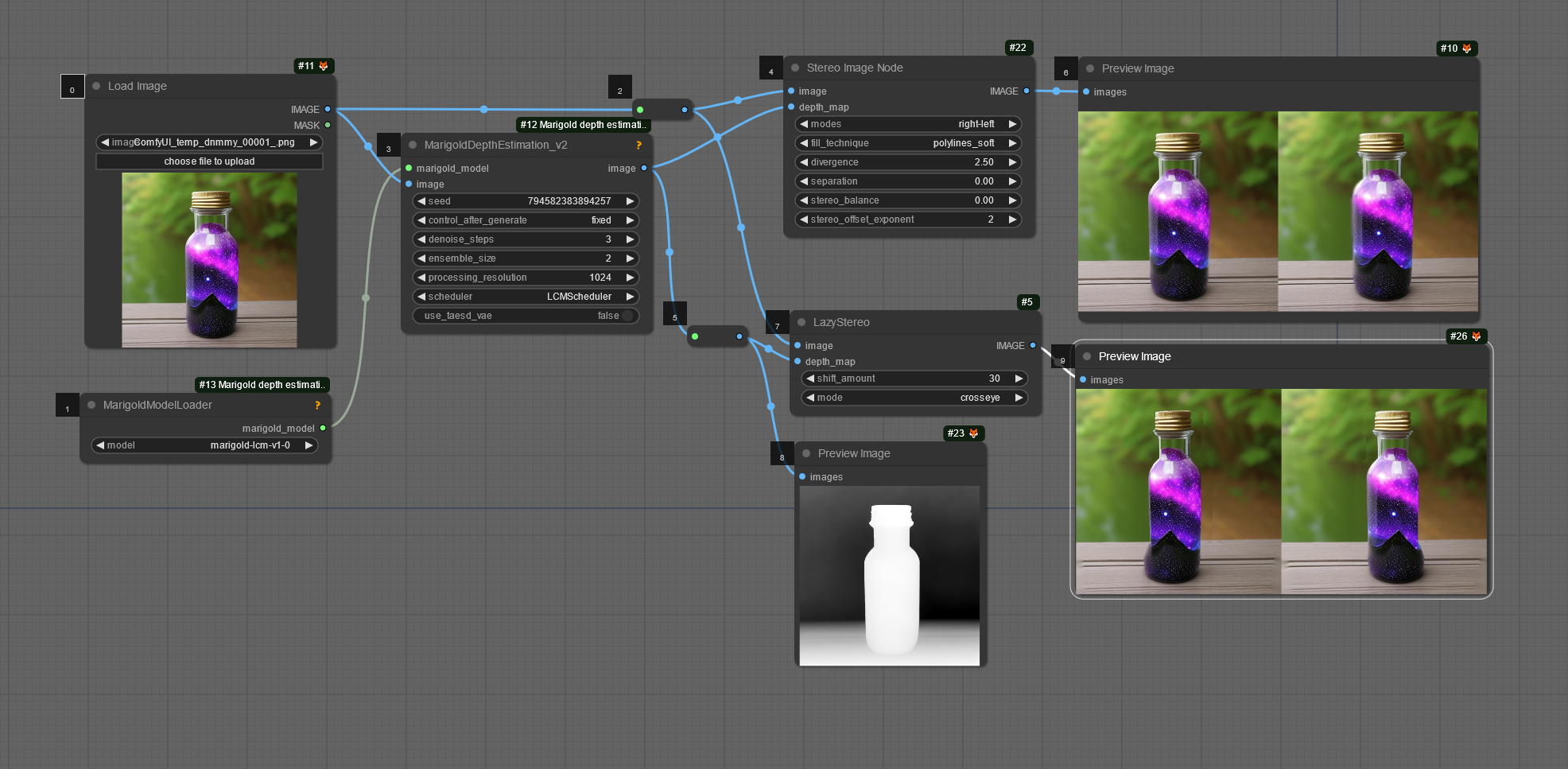
Task: Collapse the Stereo Image Node using its title dot
Action: click(x=795, y=68)
